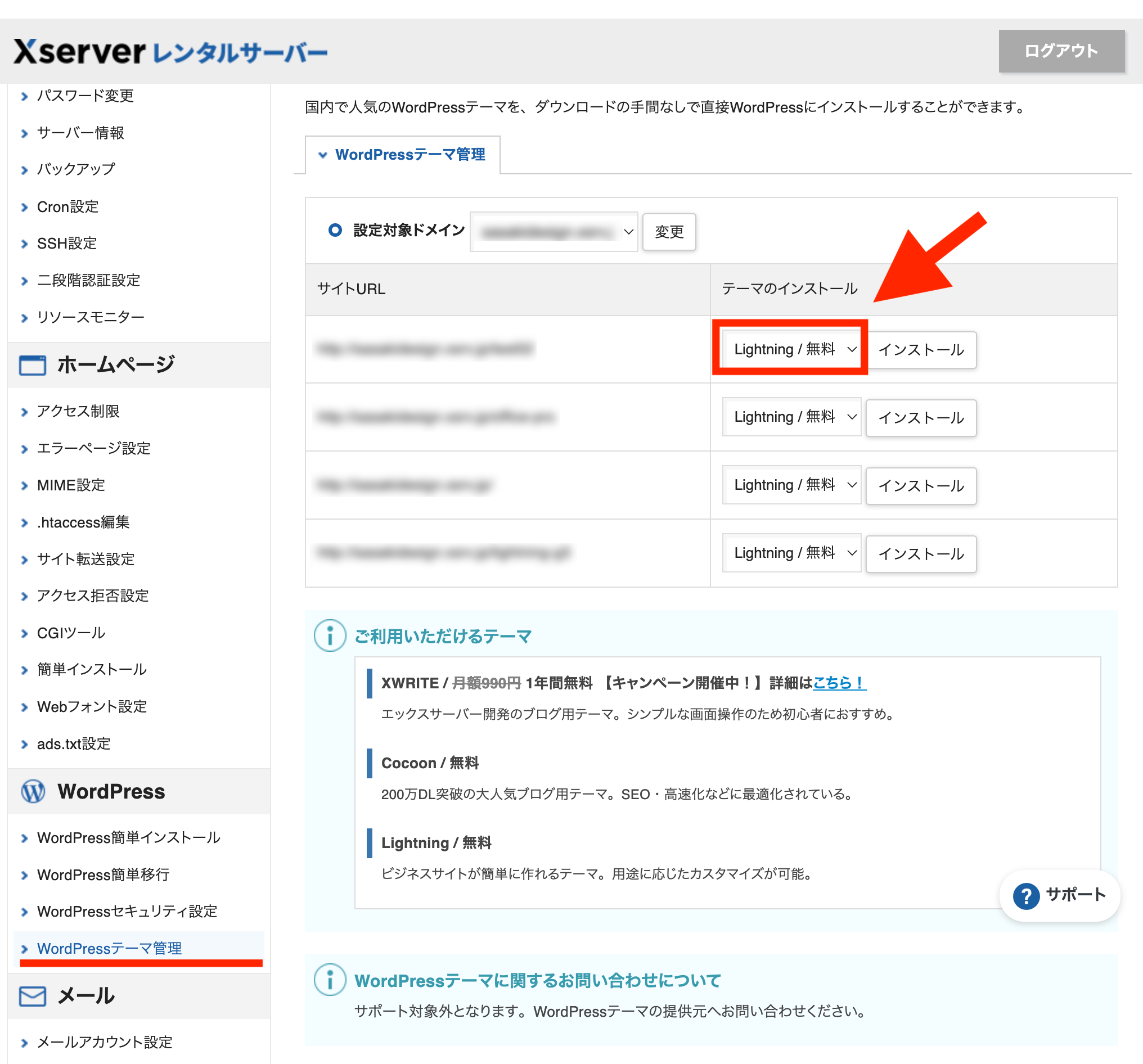Click the Cocoon / 無料 theme heading
This screenshot has height=1064, width=1143.
coord(430,763)
